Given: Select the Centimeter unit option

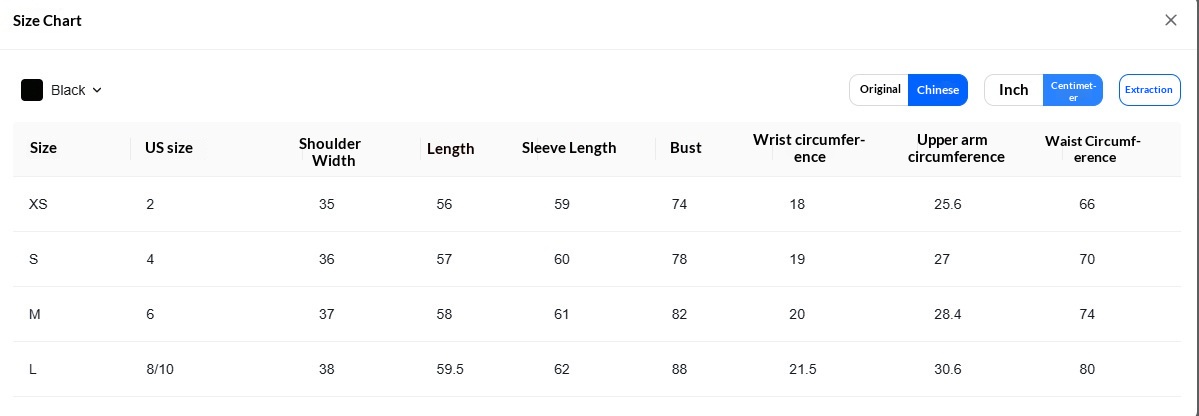Looking at the screenshot, I should [x=1073, y=89].
